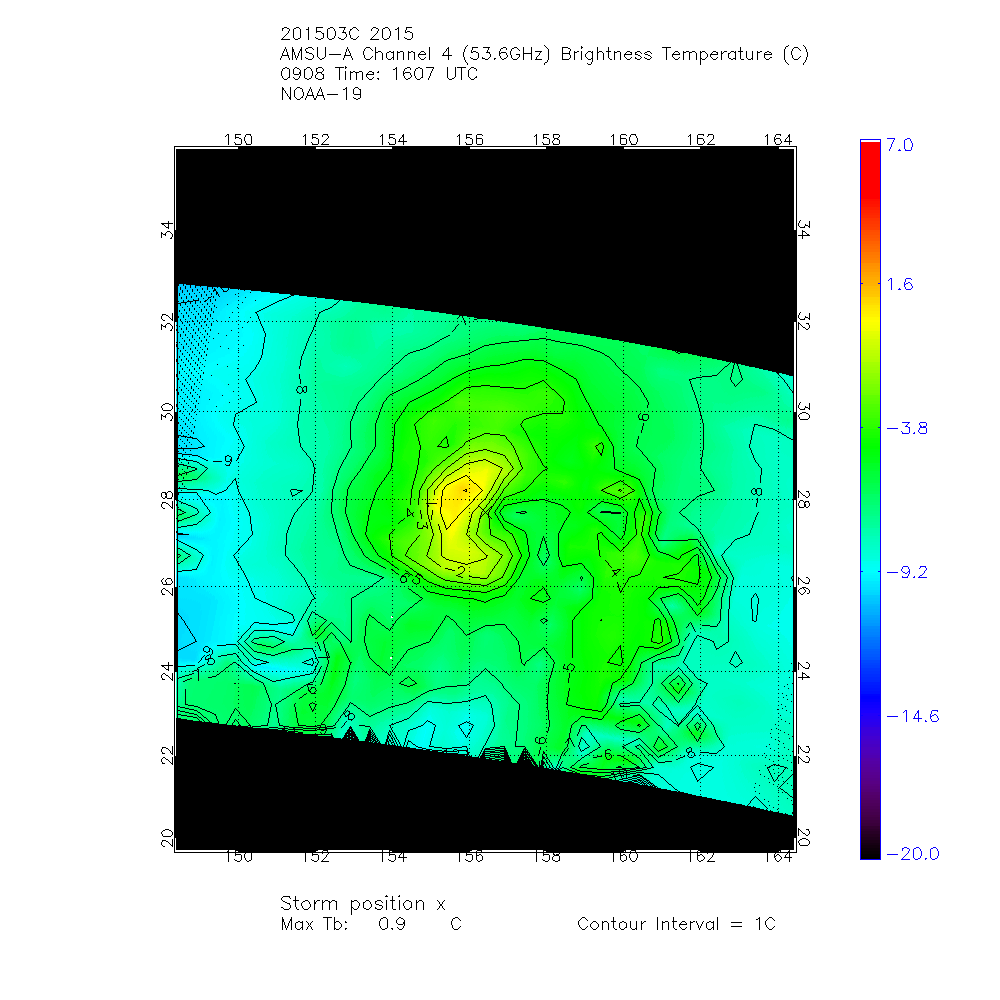Click latitude label "30" on the left axis

(x=166, y=411)
